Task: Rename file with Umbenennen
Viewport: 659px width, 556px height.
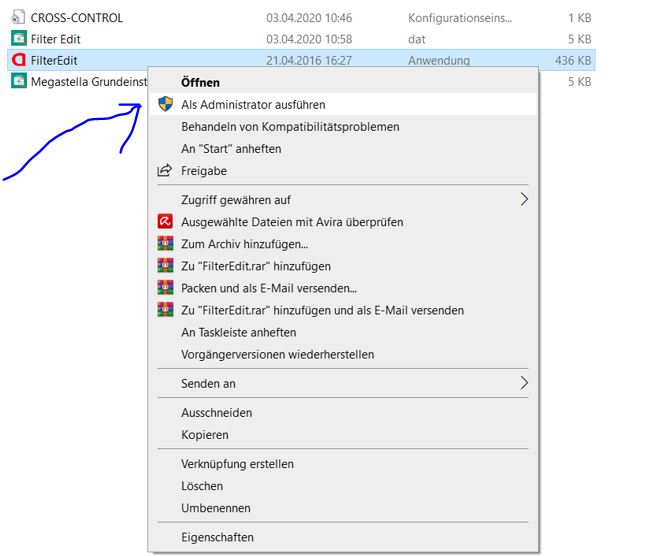Action: tap(343, 508)
